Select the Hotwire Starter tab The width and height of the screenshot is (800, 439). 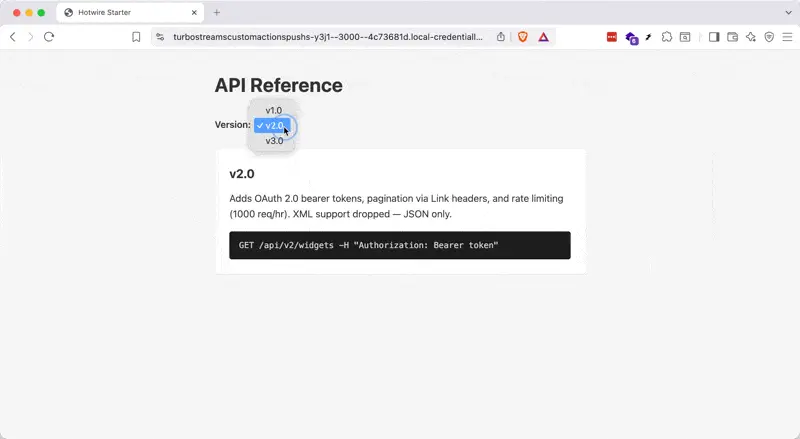[130, 12]
